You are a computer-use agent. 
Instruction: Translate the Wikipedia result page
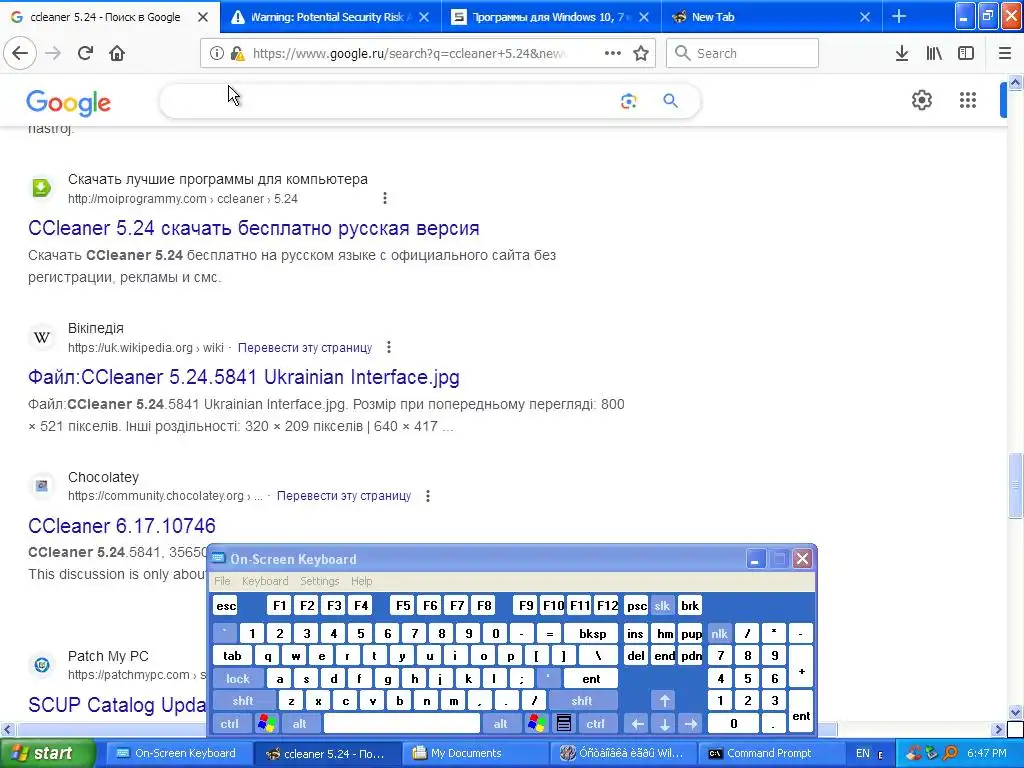tap(305, 347)
